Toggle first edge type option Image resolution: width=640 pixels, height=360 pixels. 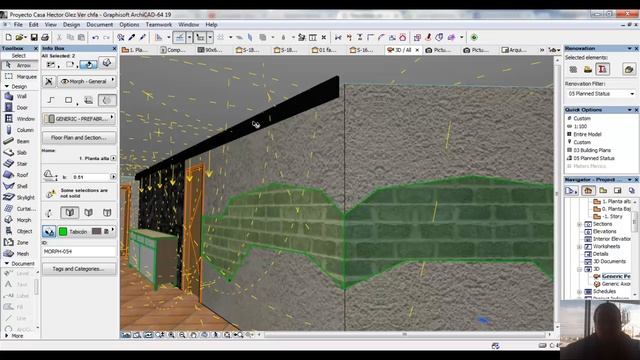(x=70, y=212)
